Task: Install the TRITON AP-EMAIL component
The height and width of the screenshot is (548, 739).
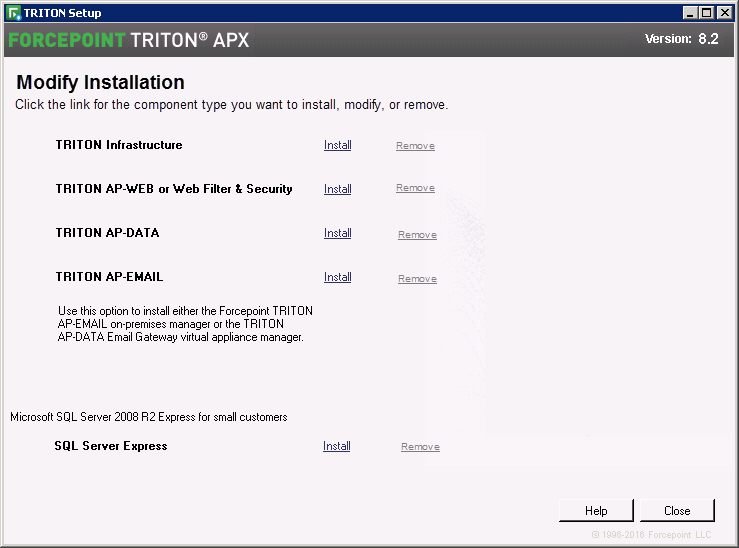Action: click(x=337, y=277)
